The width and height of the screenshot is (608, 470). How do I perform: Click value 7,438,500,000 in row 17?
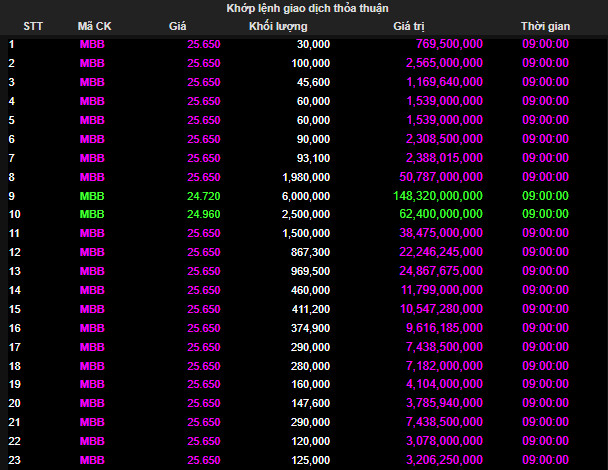pyautogui.click(x=444, y=347)
